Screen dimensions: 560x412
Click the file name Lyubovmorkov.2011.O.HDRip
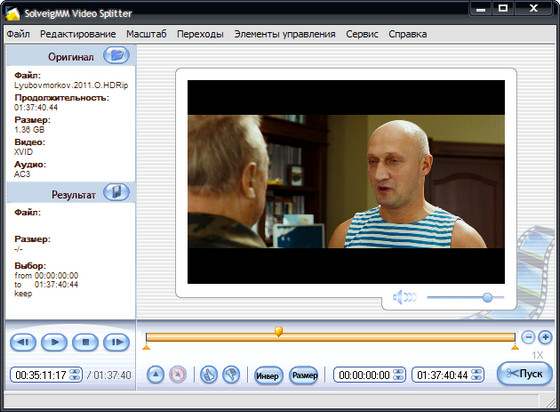click(71, 85)
